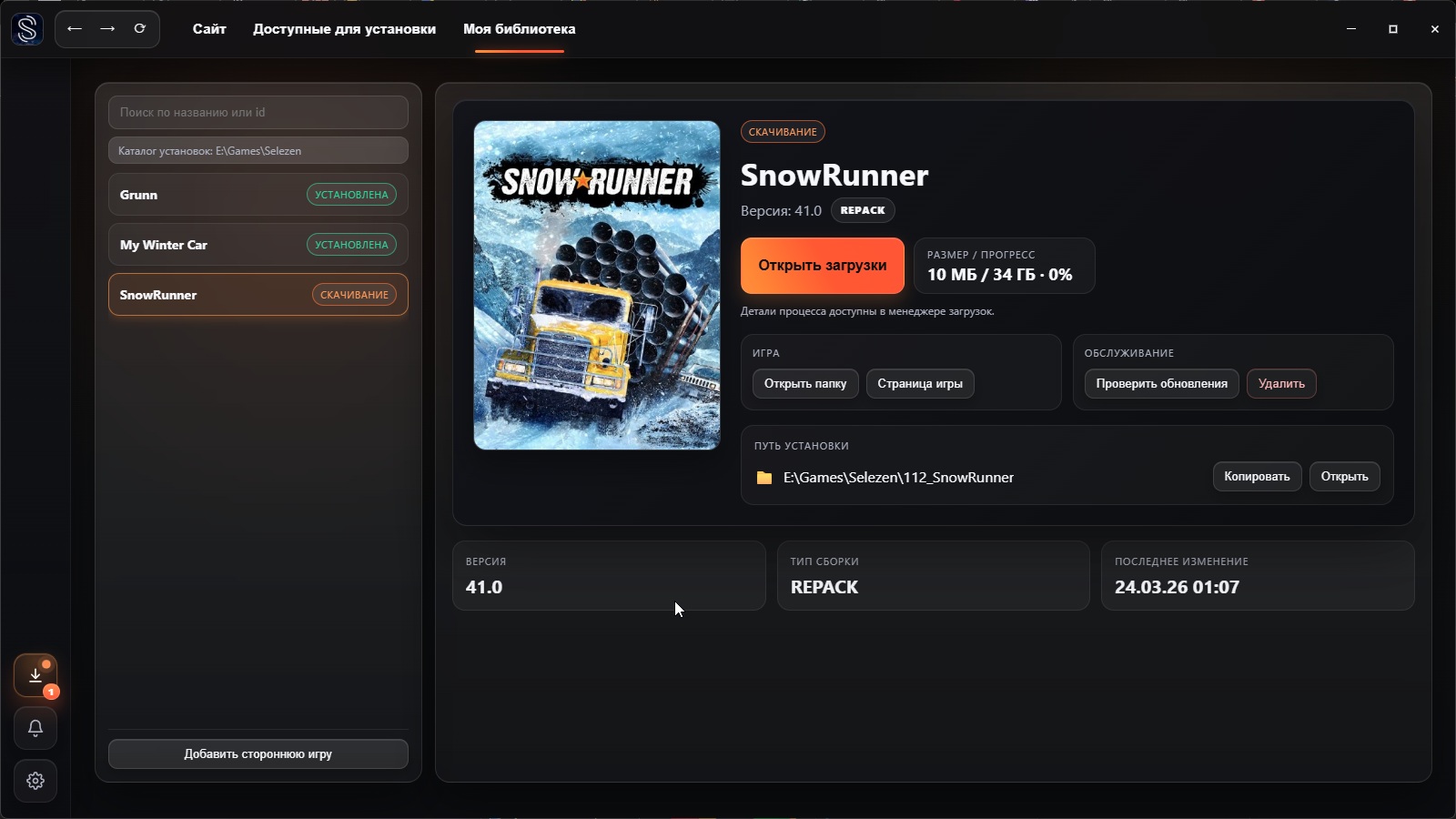Open notifications via the bell icon

[x=35, y=728]
